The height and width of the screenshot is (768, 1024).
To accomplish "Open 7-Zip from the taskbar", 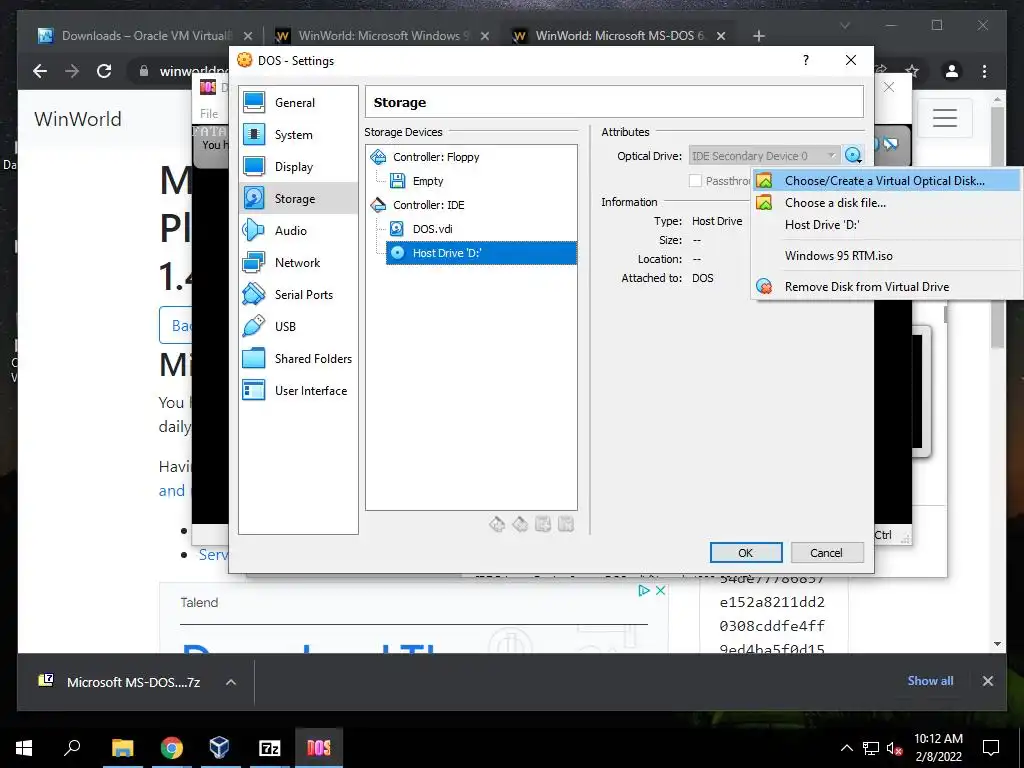I will pyautogui.click(x=269, y=748).
